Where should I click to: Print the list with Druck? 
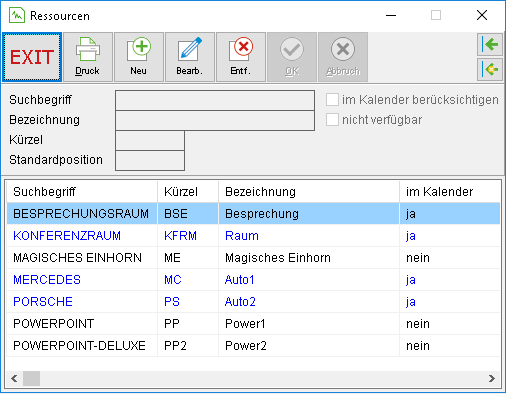point(88,57)
